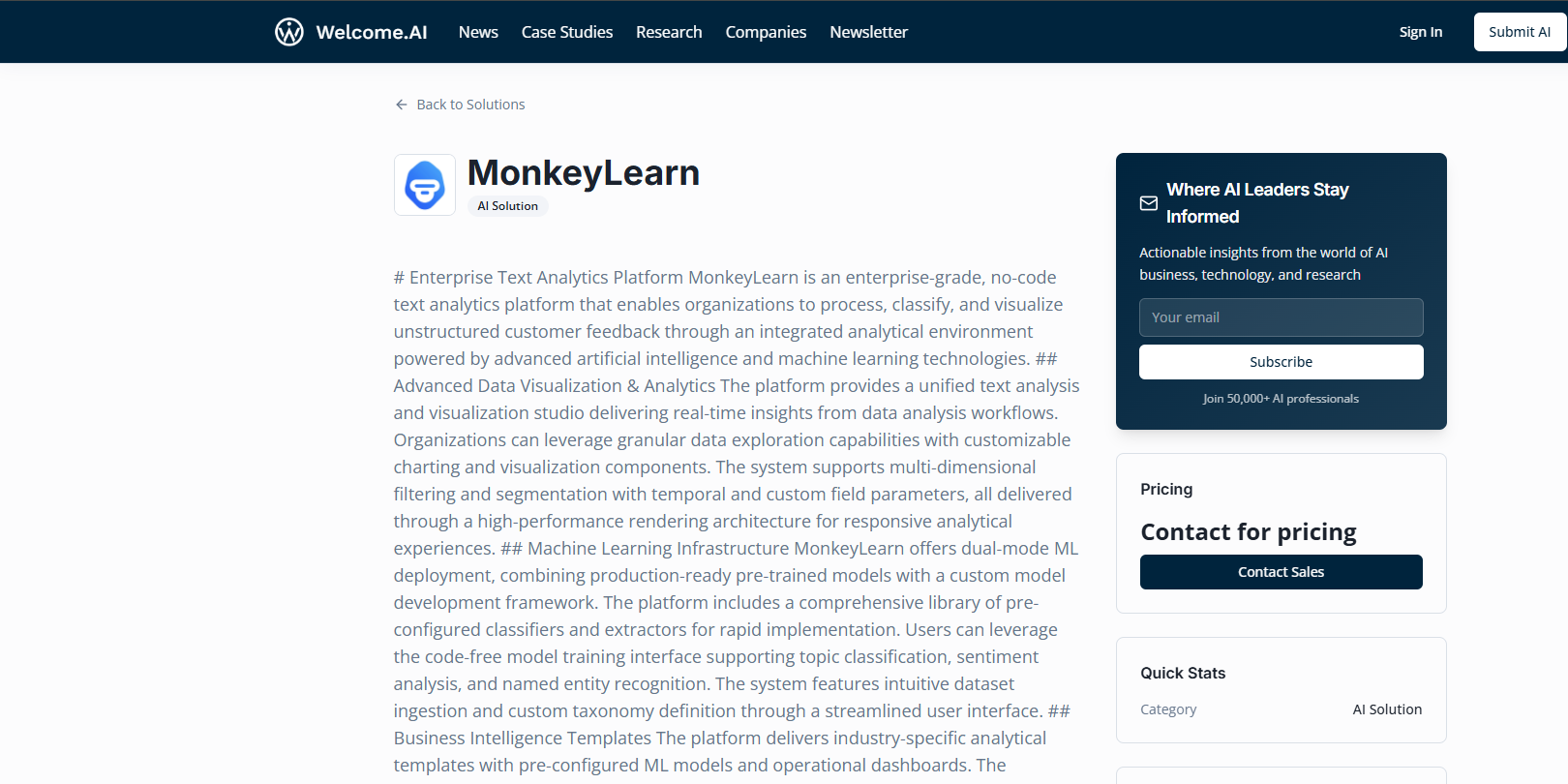Screen dimensions: 1568x784
Task: Click the left arrow back icon
Action: coord(401,105)
